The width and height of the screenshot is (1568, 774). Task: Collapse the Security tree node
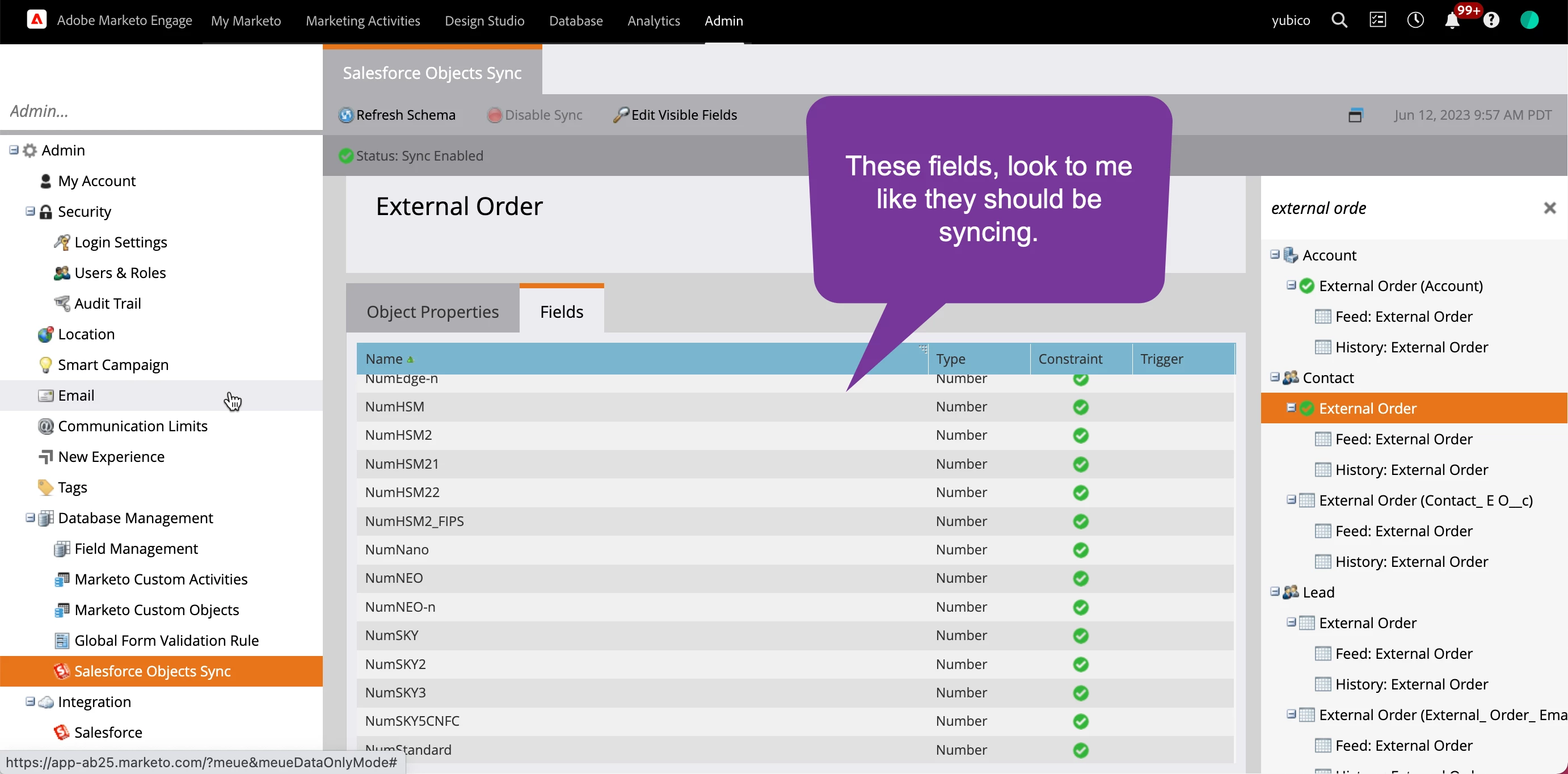30,211
